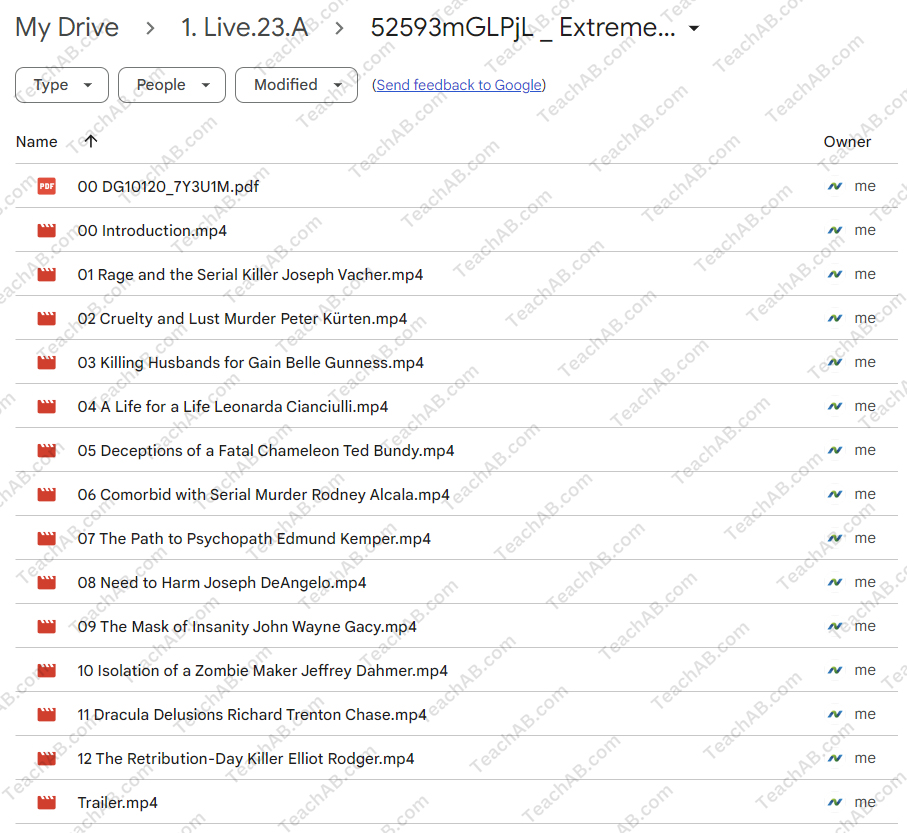
Task: Click owner avatar in the Edmund Kemper row
Action: 835,538
